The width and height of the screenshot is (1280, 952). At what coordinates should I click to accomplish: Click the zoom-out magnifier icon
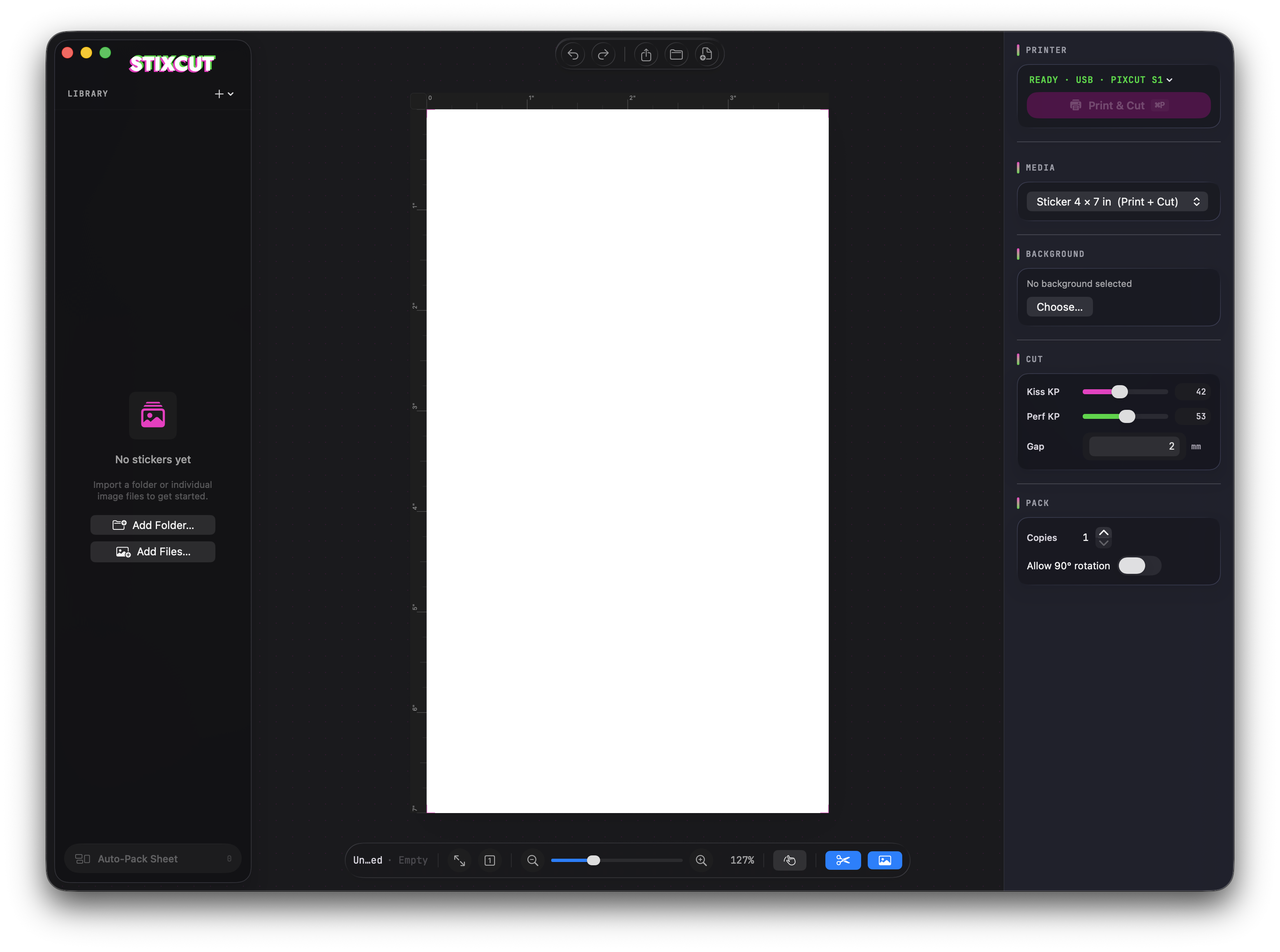[x=533, y=860]
